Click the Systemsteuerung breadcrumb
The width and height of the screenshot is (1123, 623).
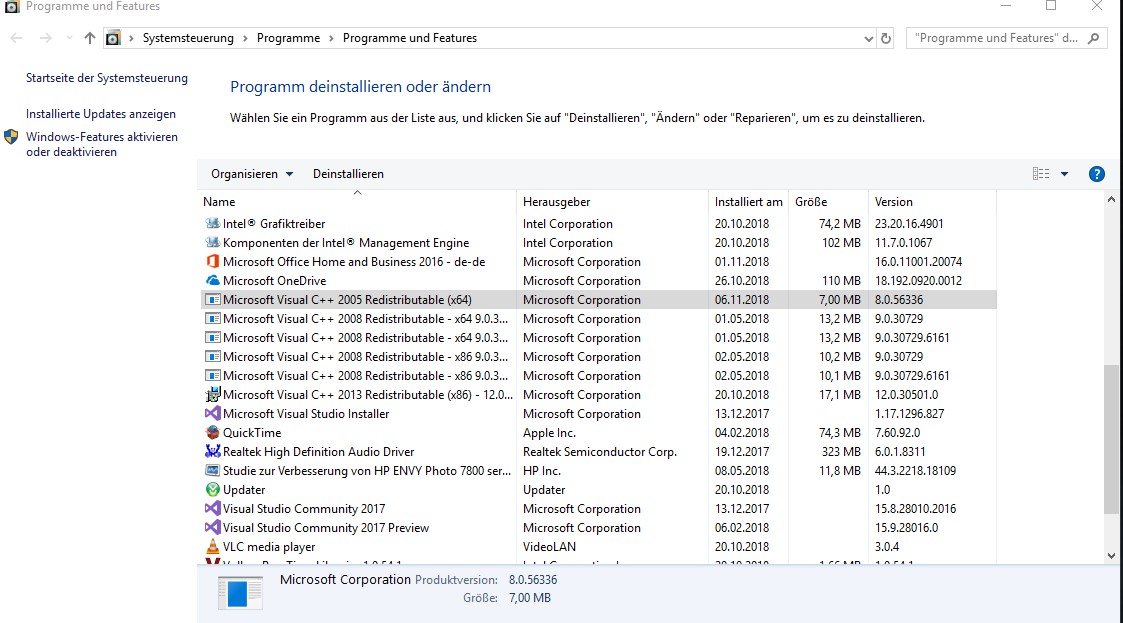click(188, 38)
